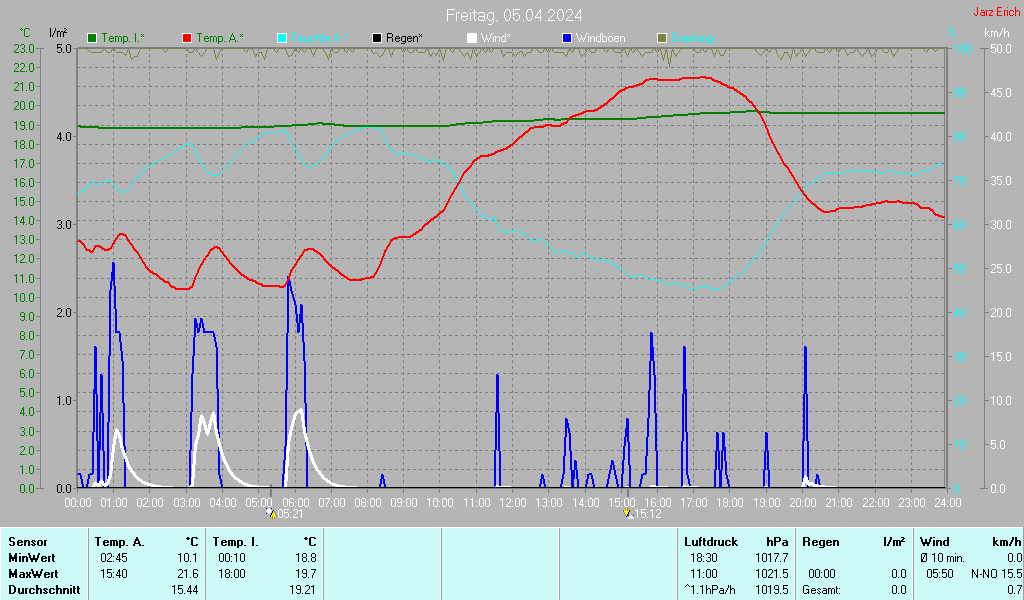Click the 'Durchschnitt' row label

[x=44, y=590]
